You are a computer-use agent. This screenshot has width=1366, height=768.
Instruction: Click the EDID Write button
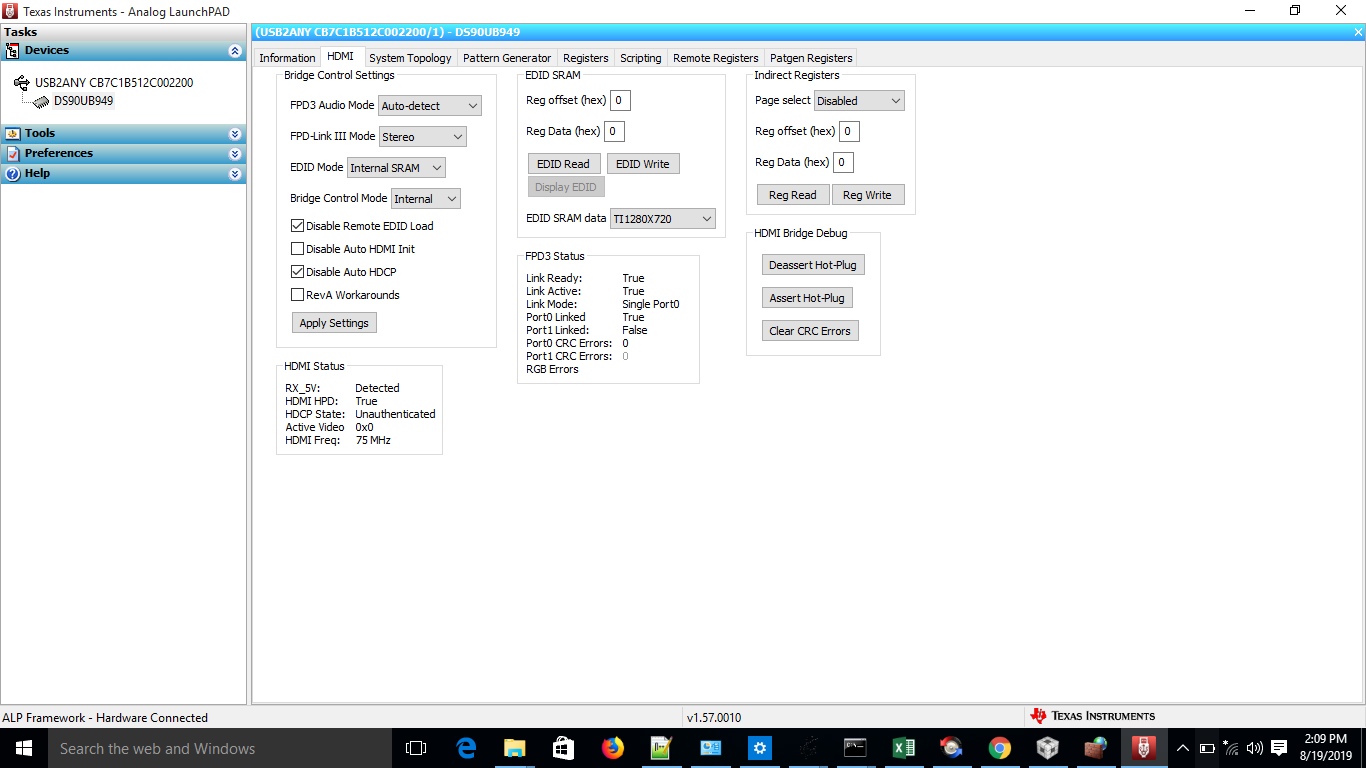point(643,164)
